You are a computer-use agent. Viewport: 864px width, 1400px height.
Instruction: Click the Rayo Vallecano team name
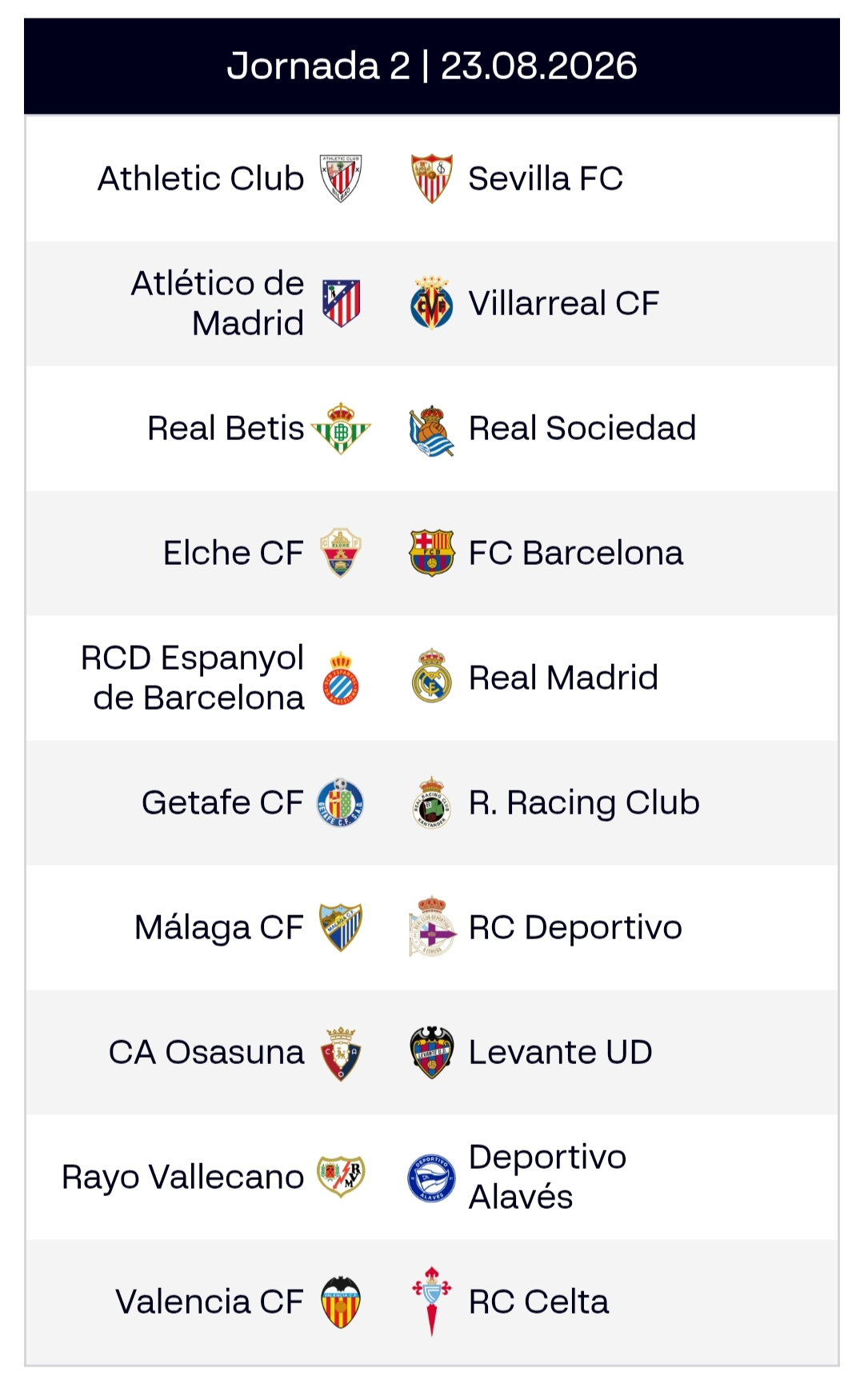click(x=183, y=1178)
